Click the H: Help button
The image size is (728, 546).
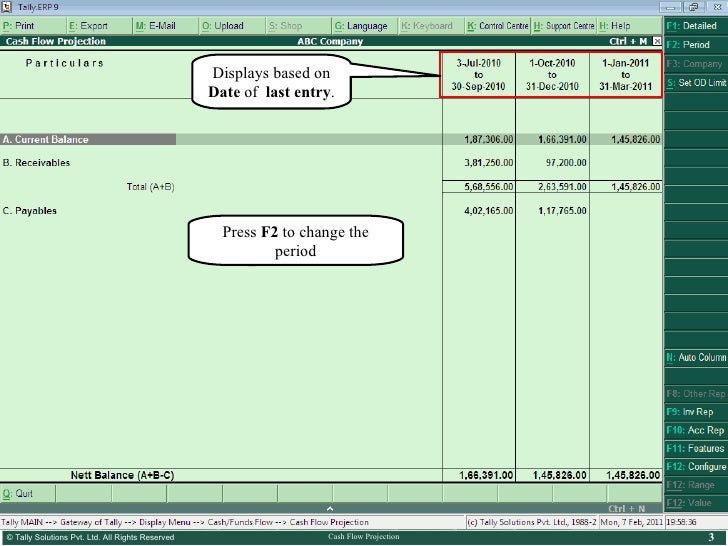[630, 26]
